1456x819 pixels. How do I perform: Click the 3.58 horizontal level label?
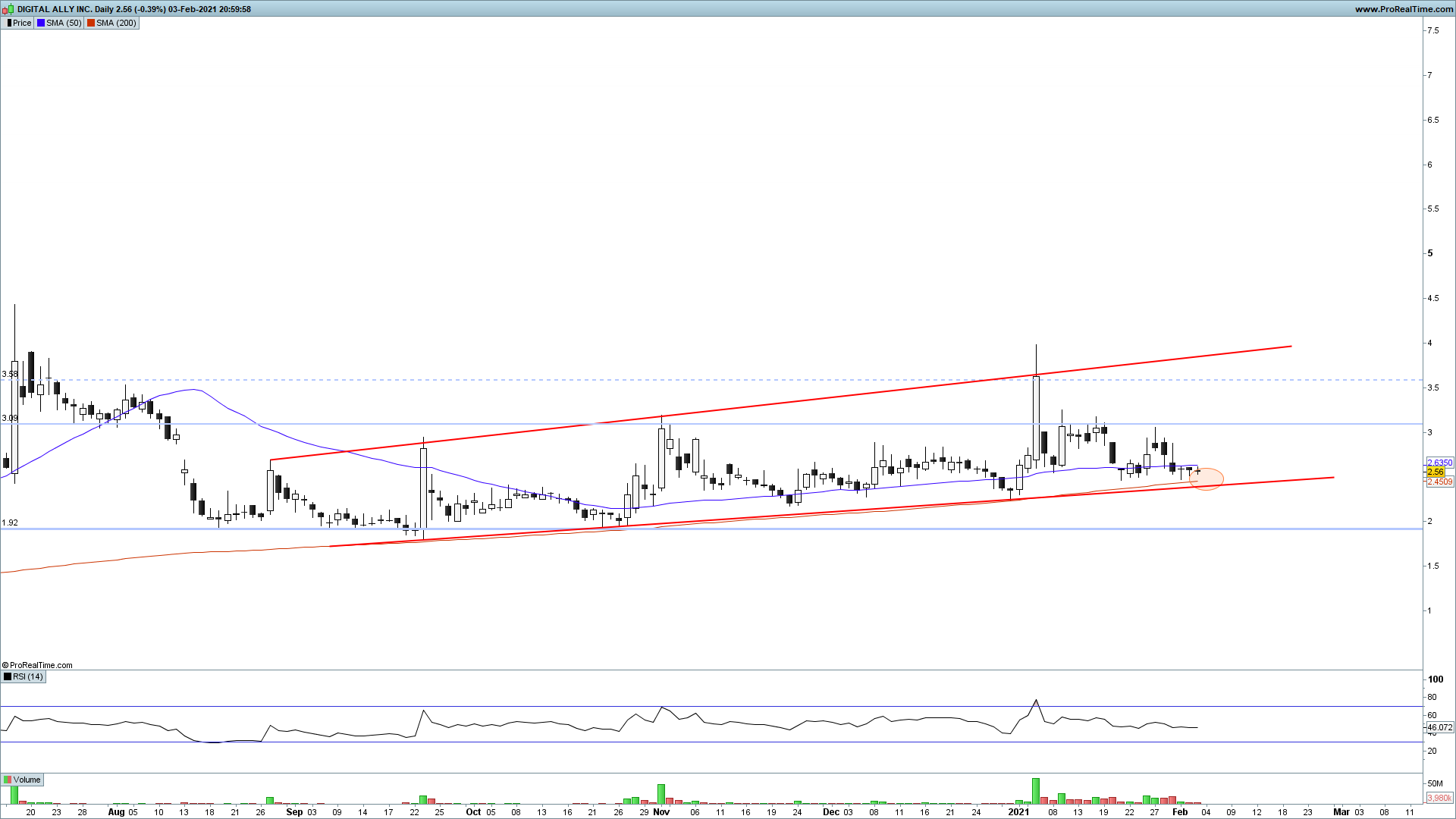[x=10, y=374]
